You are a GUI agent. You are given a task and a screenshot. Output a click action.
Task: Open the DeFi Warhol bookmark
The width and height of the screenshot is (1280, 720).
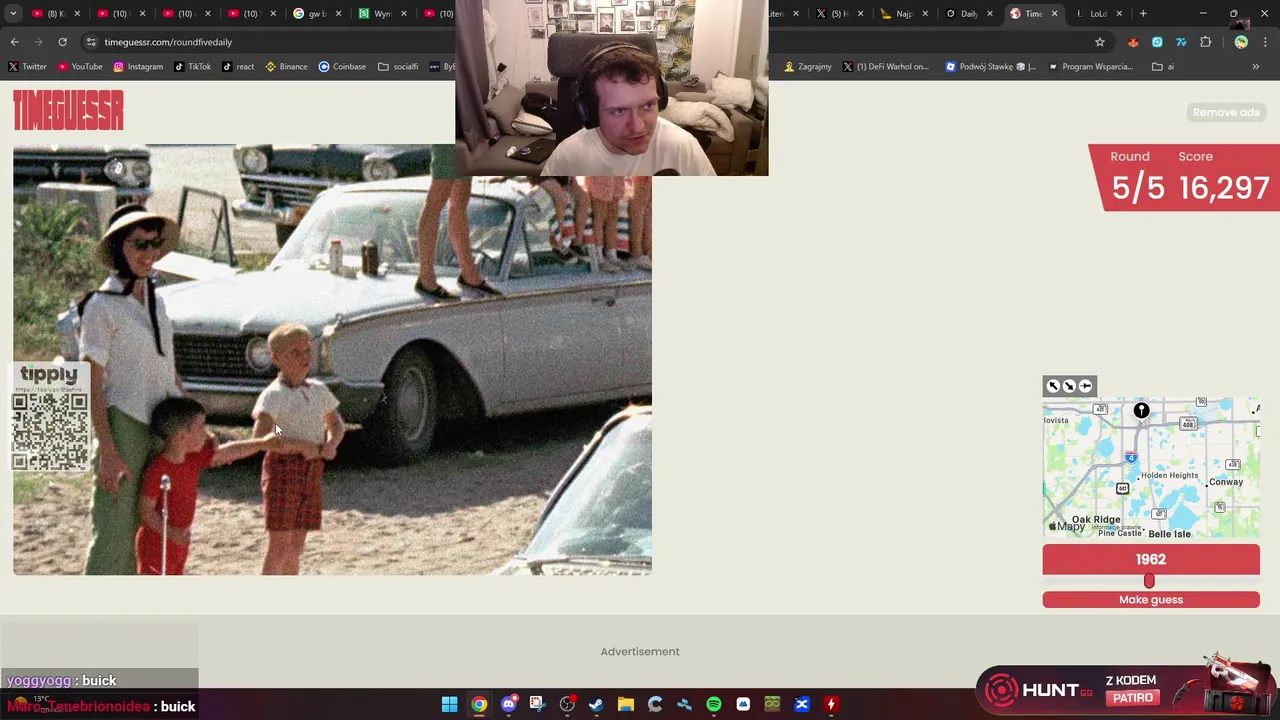point(885,67)
